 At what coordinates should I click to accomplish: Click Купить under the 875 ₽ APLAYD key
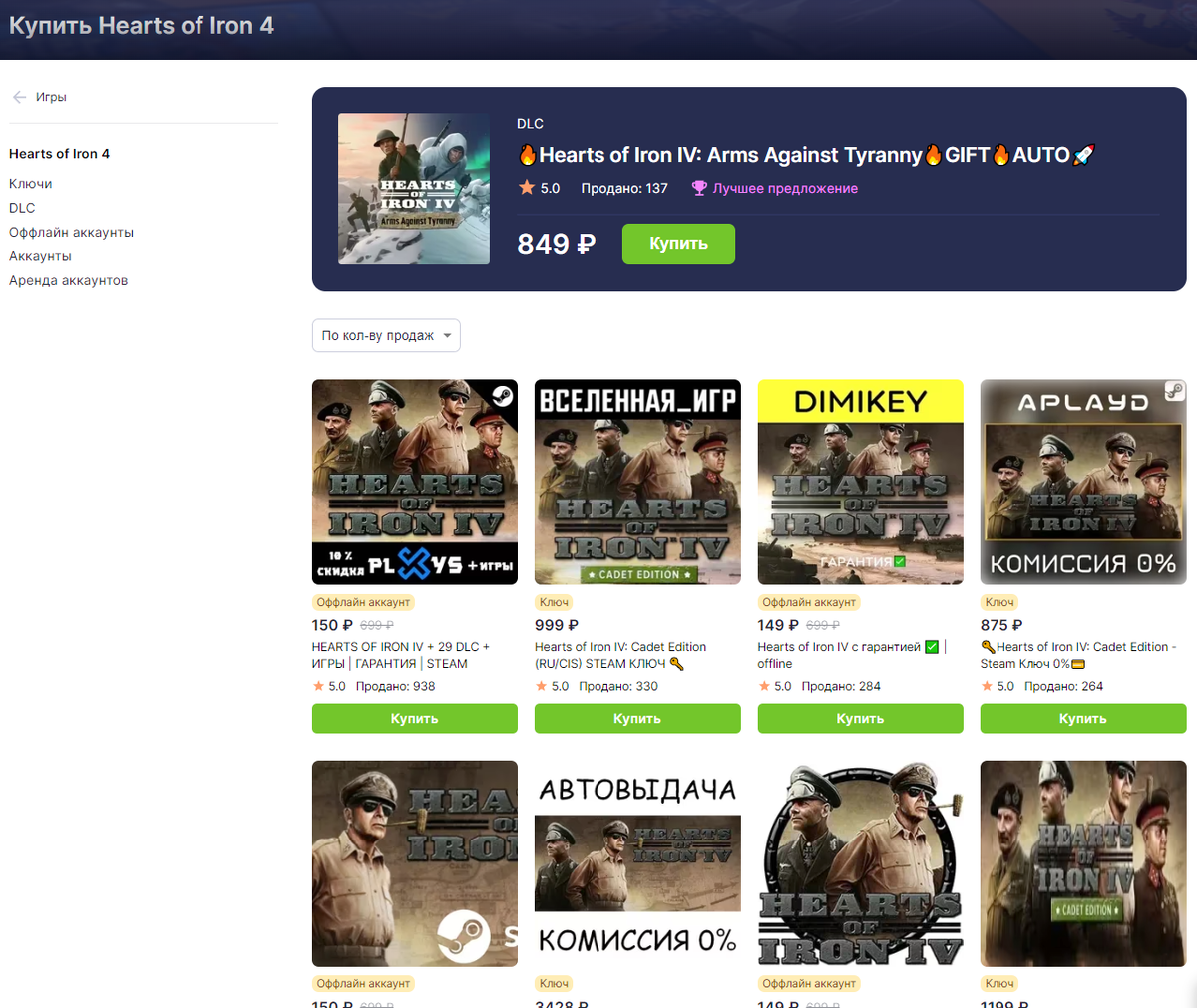1083,719
